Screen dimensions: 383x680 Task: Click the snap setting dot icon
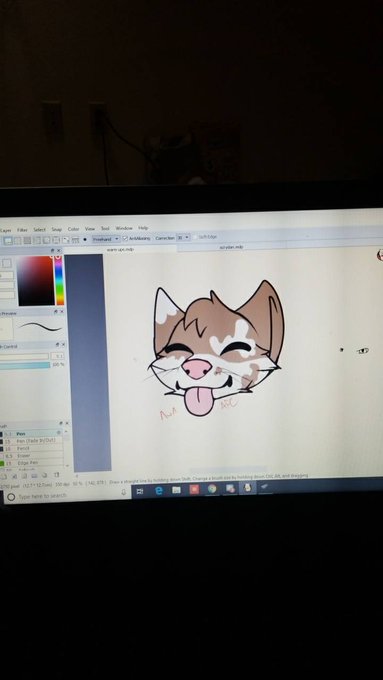(85, 239)
